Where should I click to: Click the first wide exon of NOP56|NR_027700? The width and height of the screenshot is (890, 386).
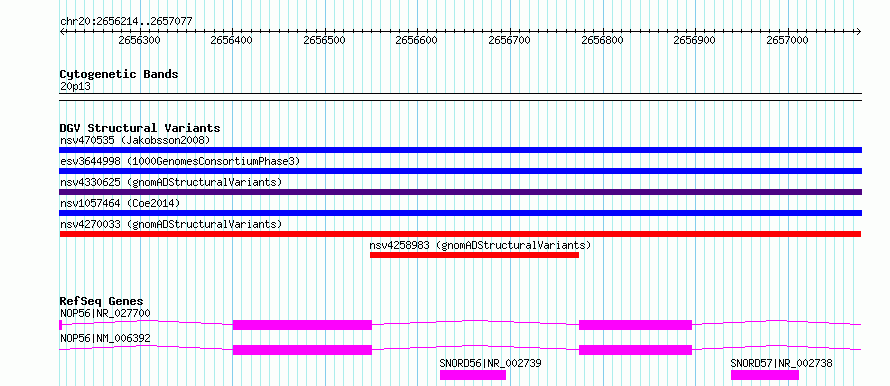pyautogui.click(x=302, y=325)
